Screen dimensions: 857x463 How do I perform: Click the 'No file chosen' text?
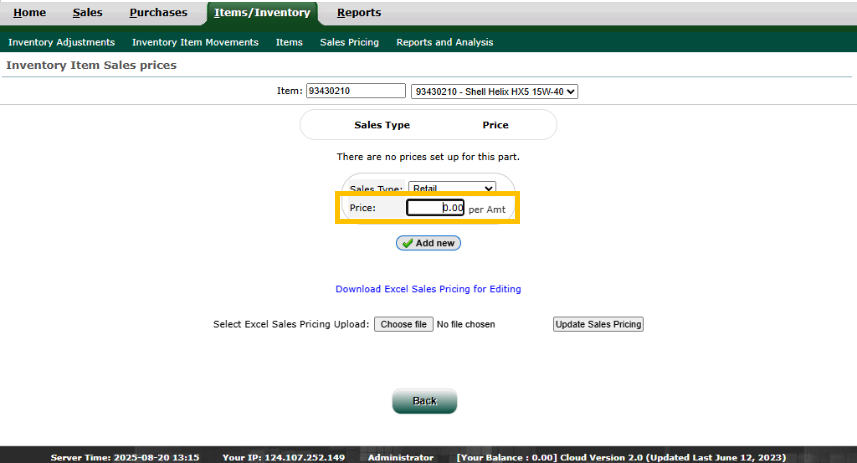[x=466, y=324]
